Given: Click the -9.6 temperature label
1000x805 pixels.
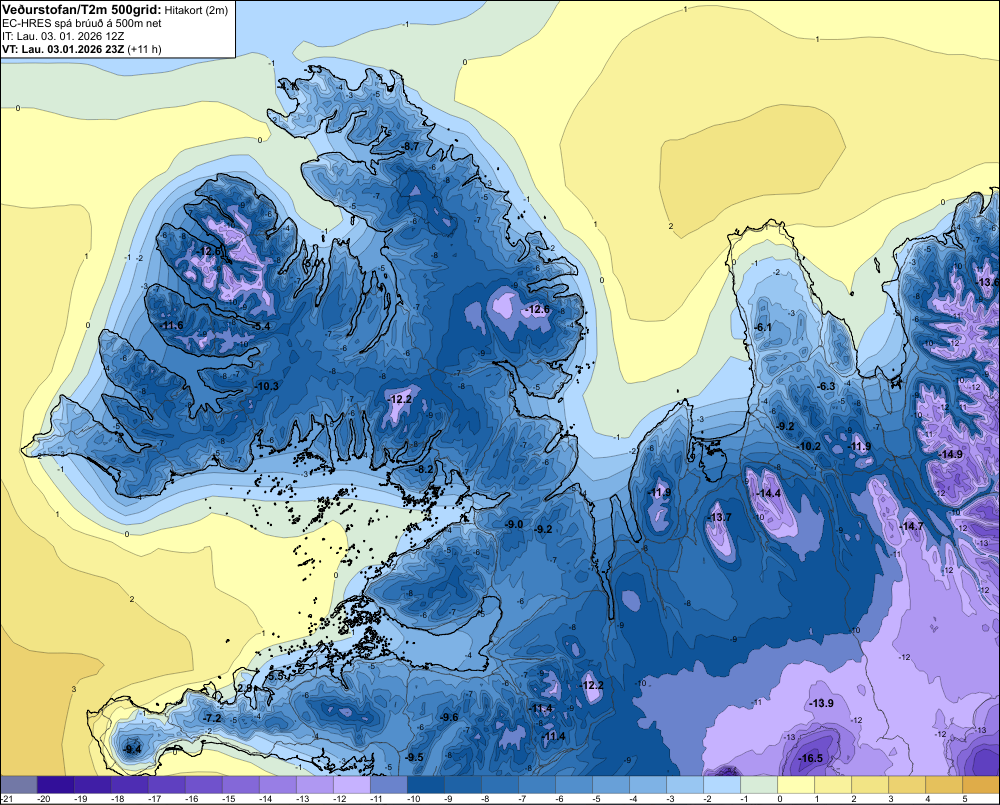Looking at the screenshot, I should click(x=450, y=717).
